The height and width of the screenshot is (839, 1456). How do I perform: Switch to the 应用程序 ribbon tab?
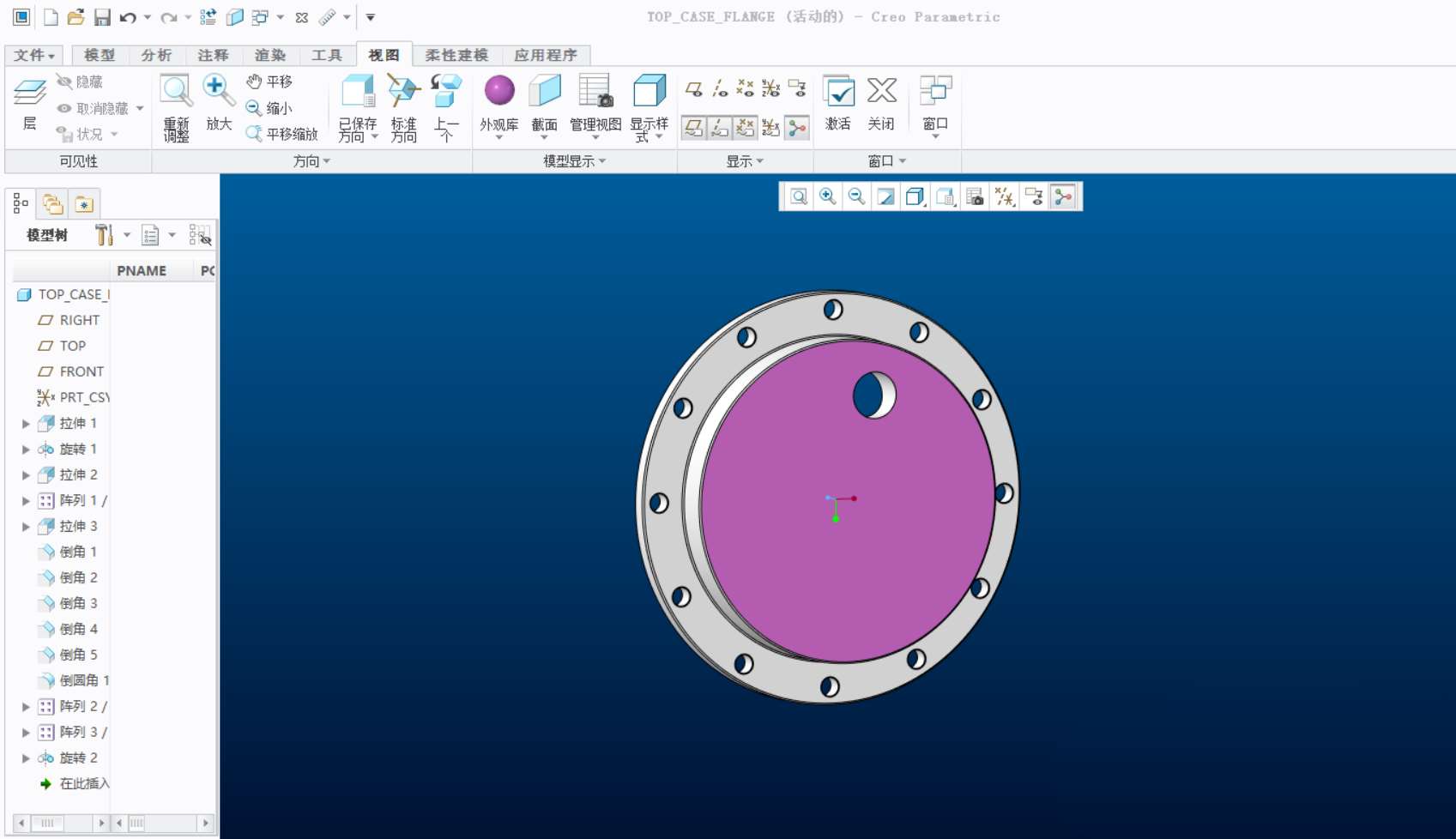point(546,55)
